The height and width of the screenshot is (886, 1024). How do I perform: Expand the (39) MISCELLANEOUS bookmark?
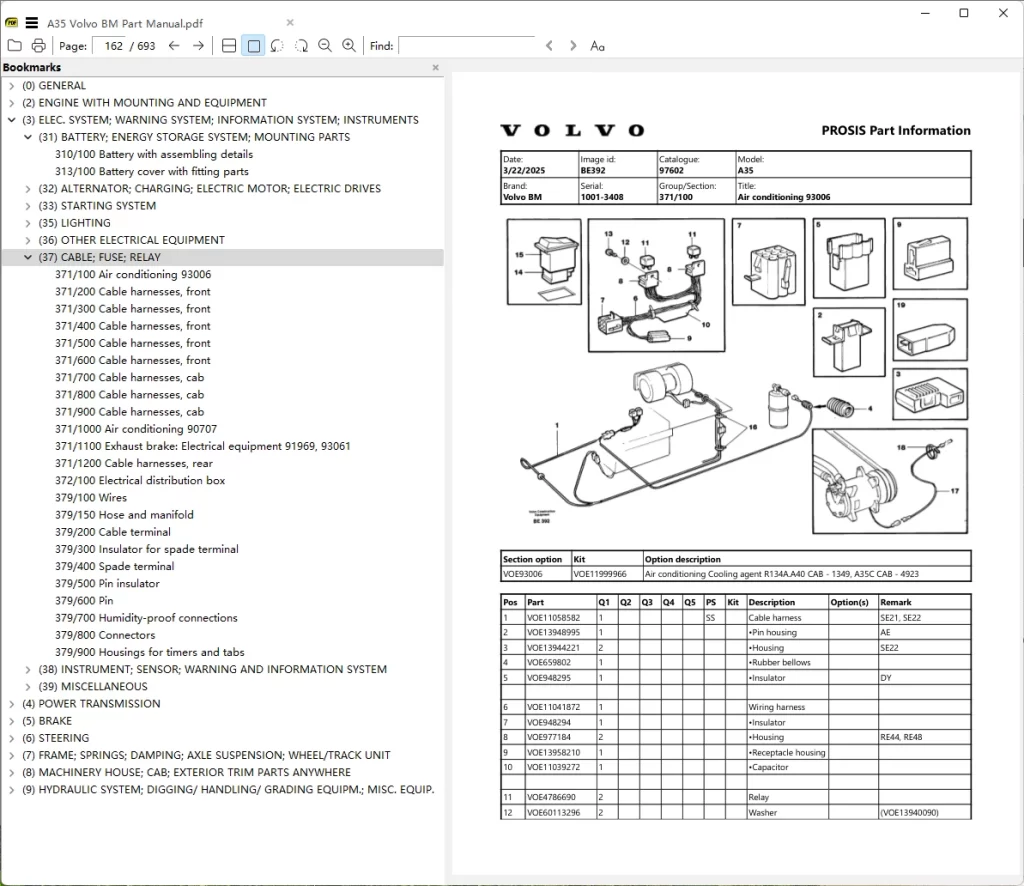[27, 687]
